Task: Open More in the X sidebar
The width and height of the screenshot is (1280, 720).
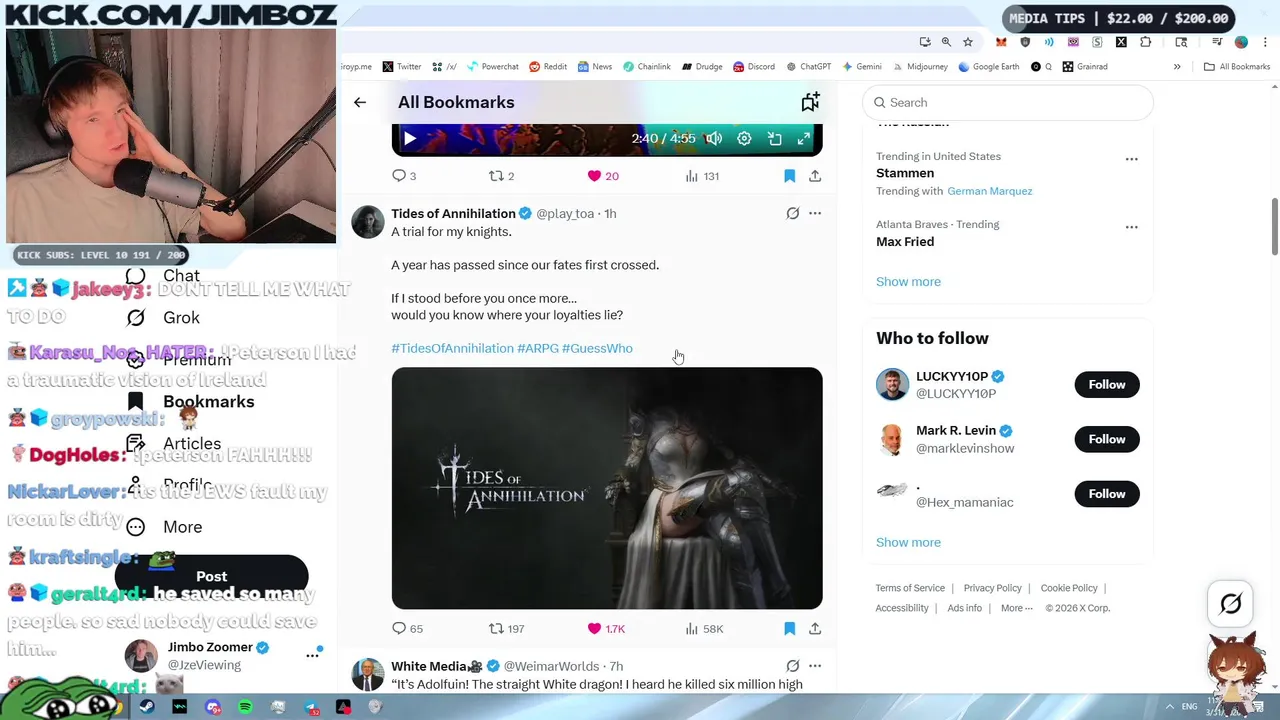Action: 165,527
